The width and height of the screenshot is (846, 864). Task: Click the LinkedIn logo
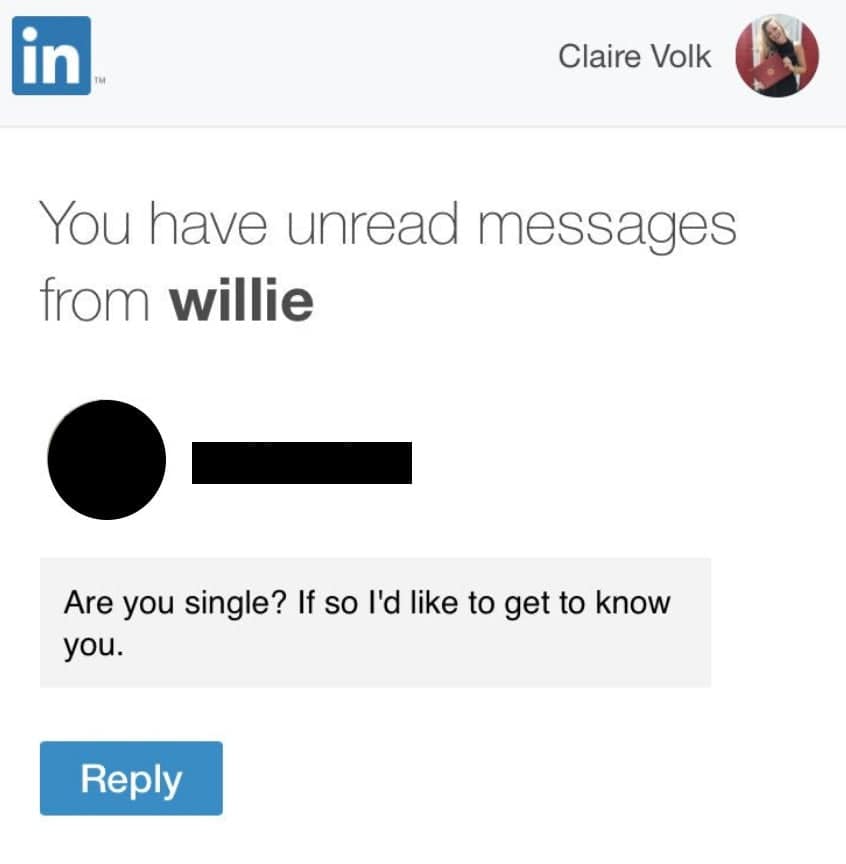[51, 56]
